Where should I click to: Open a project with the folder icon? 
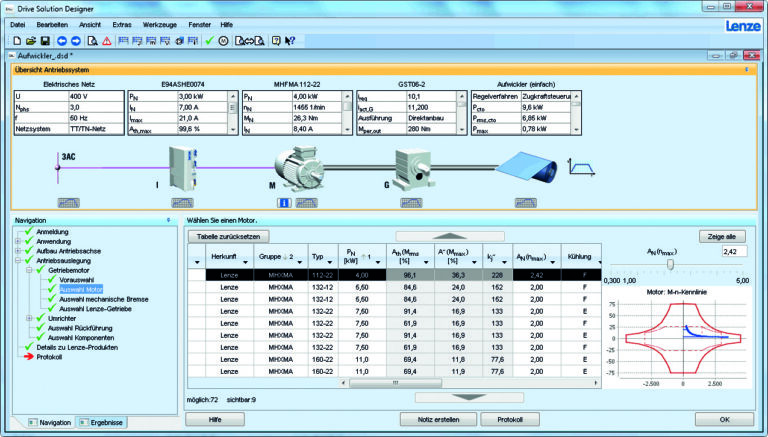point(31,41)
